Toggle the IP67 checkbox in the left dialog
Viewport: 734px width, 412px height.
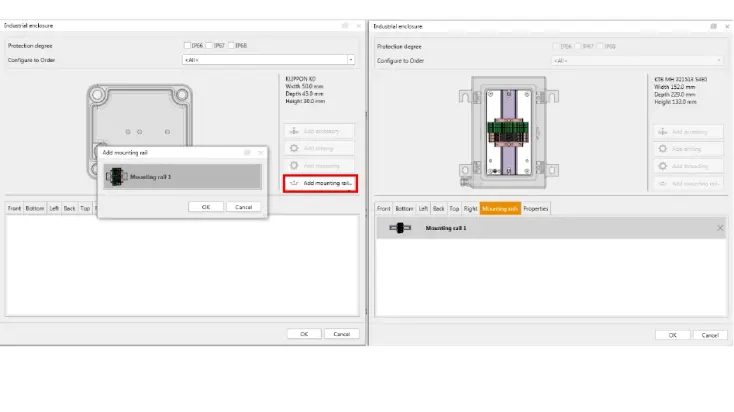point(210,45)
